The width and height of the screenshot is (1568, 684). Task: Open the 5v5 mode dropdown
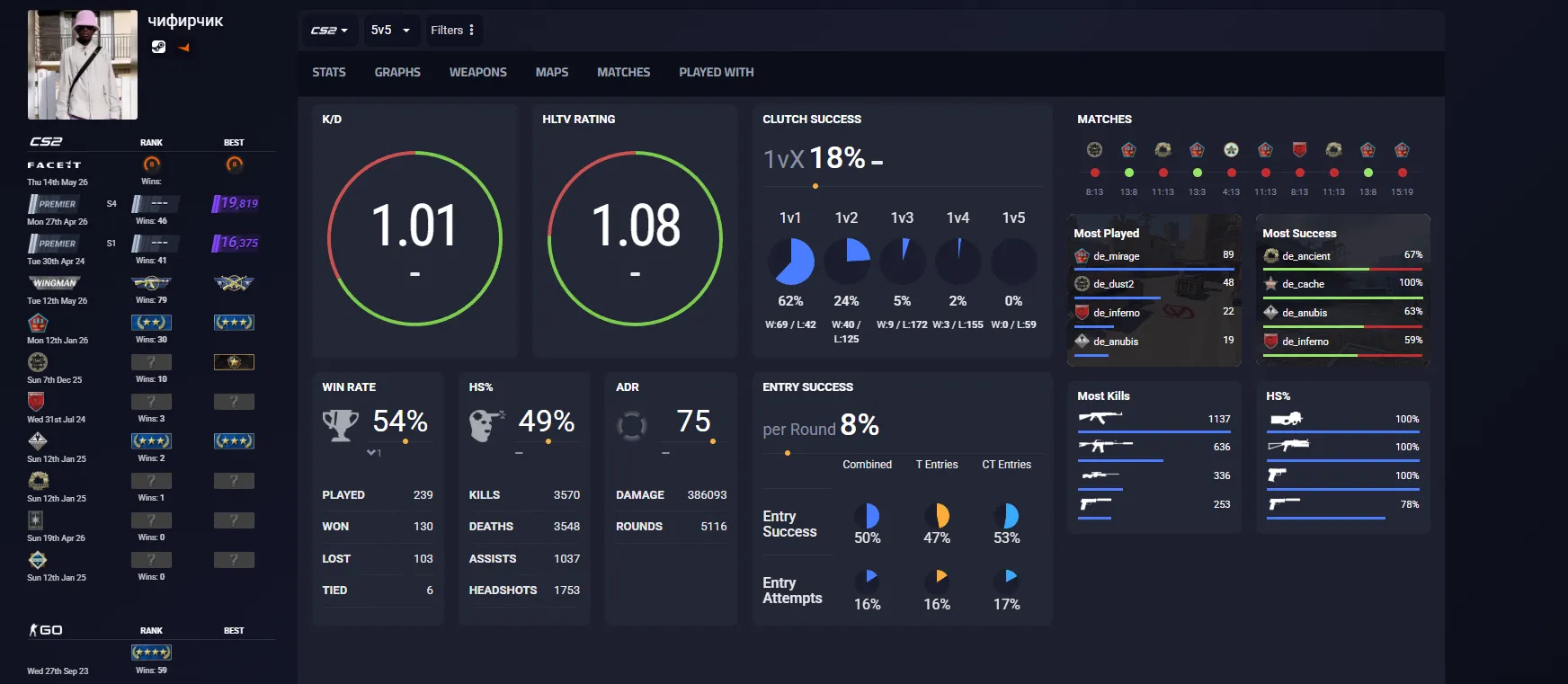click(x=390, y=31)
